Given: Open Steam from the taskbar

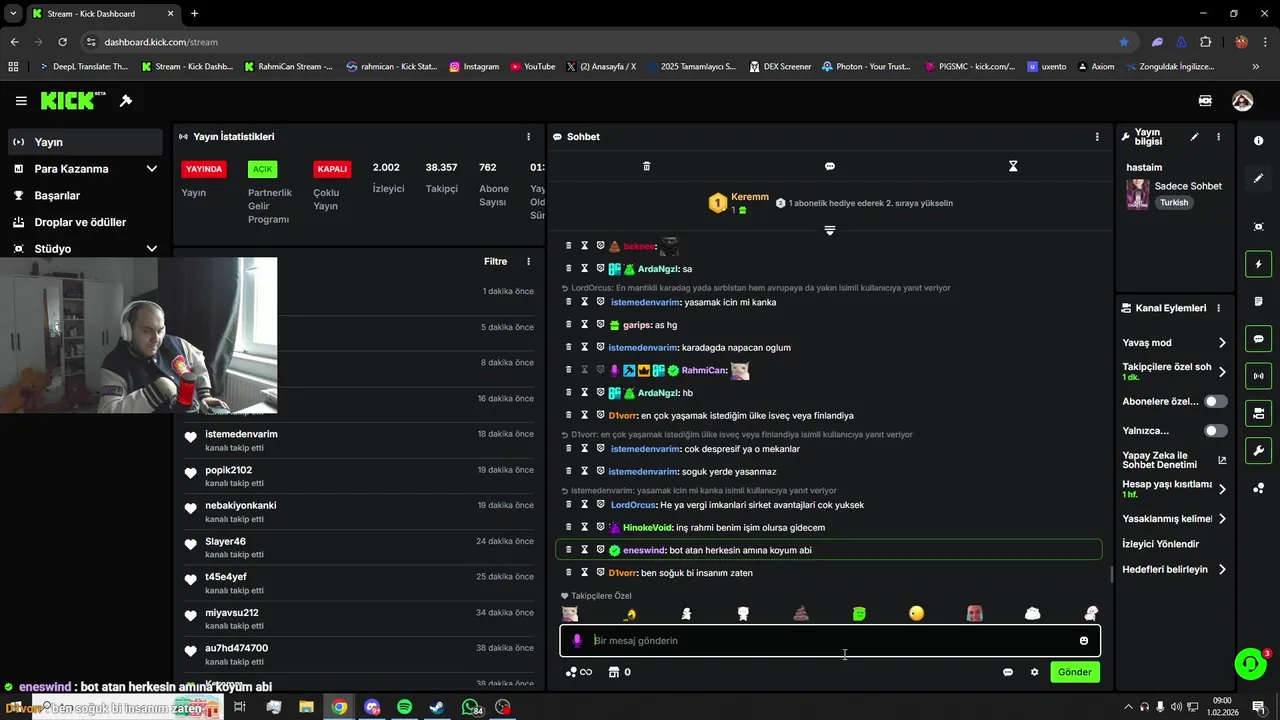Looking at the screenshot, I should (437, 707).
